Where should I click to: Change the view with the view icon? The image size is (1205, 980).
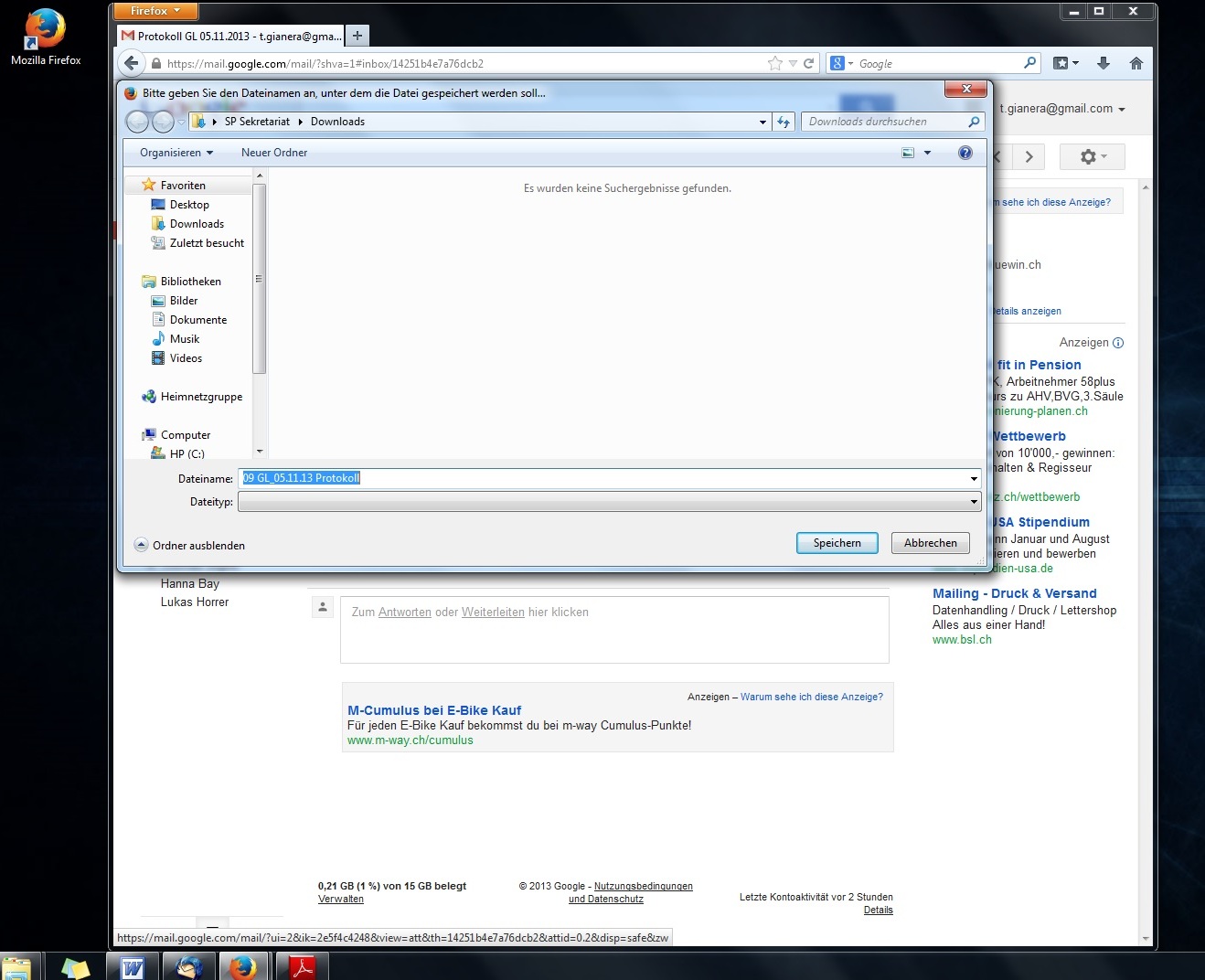point(908,153)
